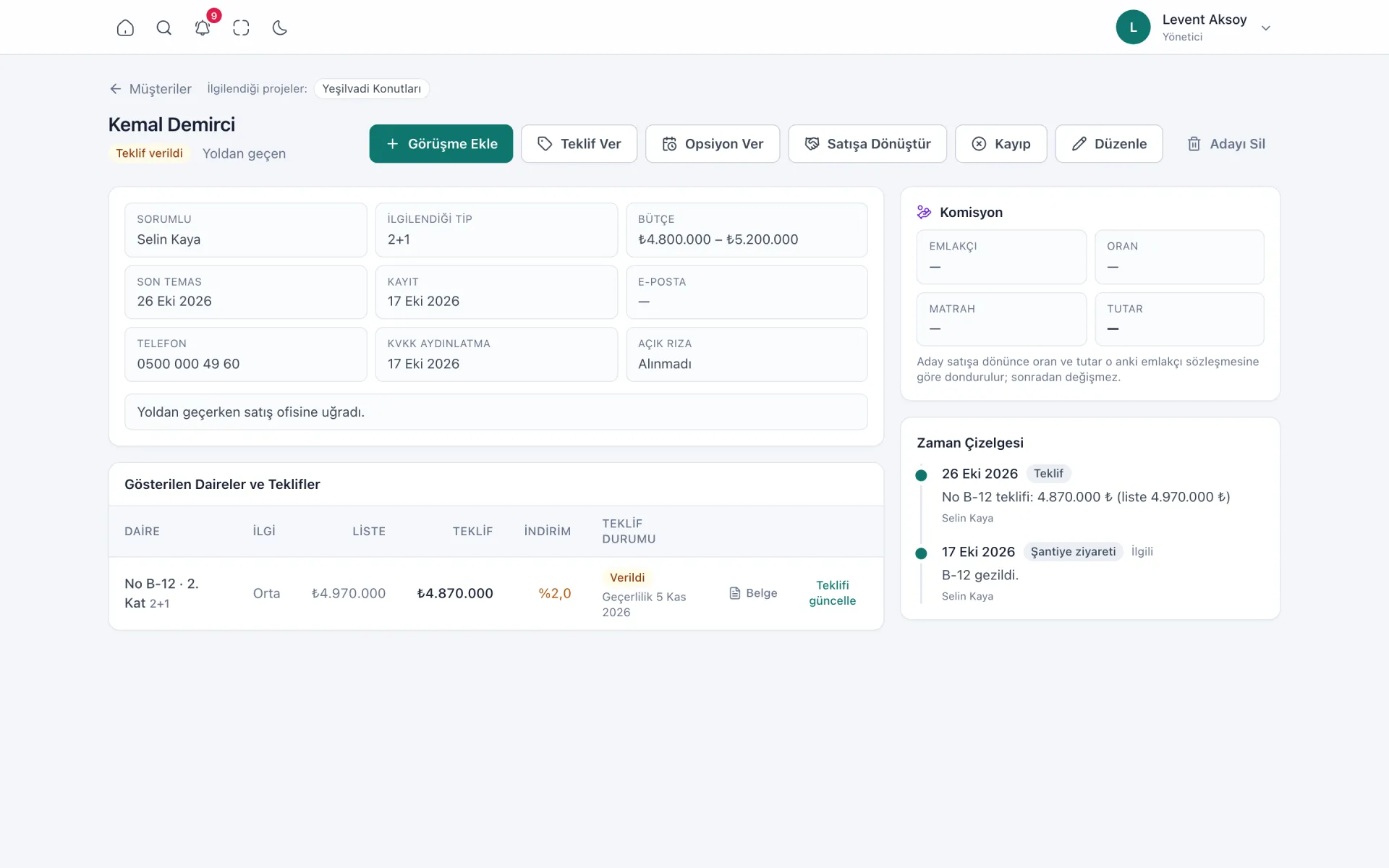Delete candidate with Adayı Sil
Viewport: 1389px width, 868px height.
(1226, 143)
